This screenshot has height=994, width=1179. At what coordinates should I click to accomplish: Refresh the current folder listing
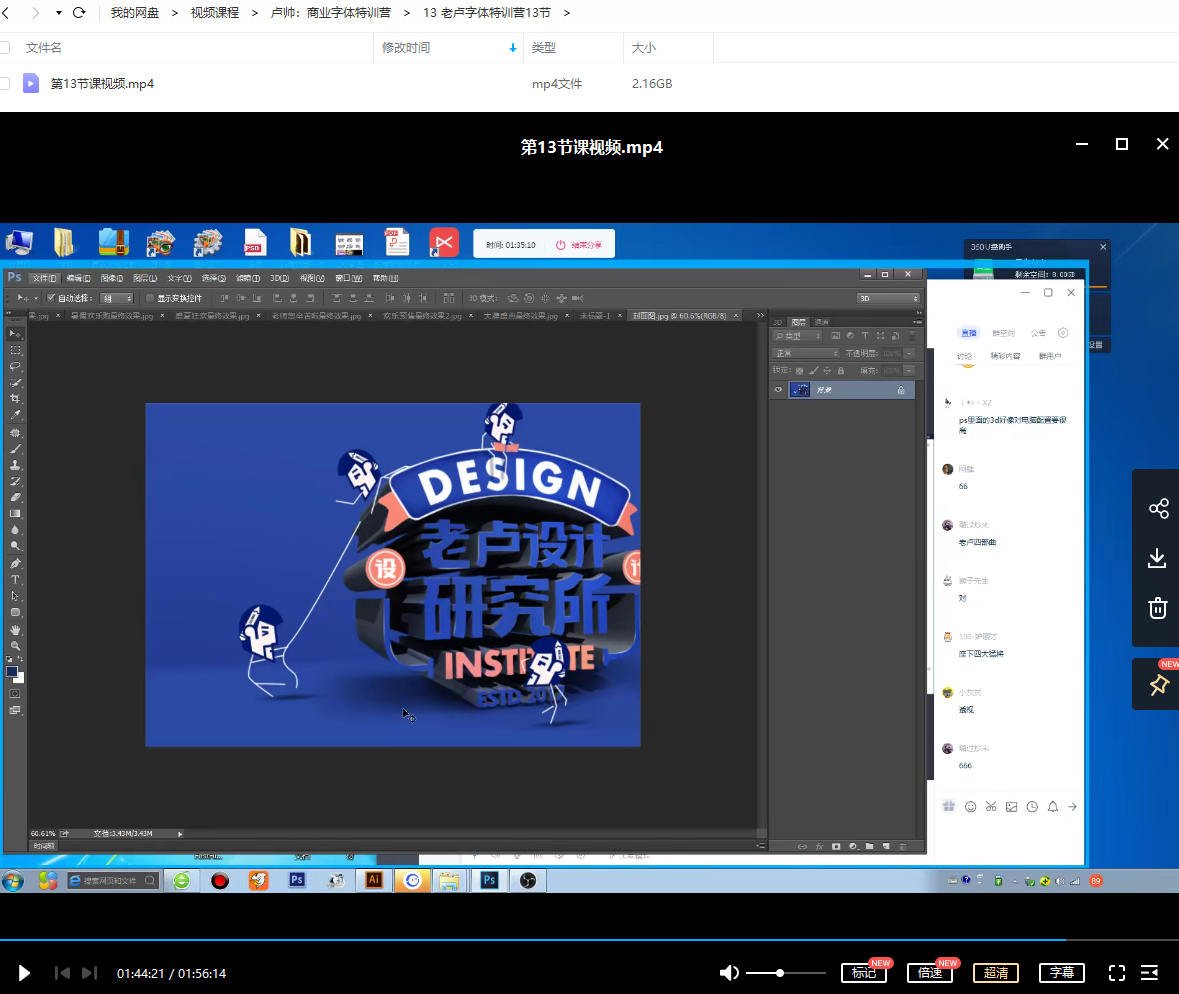pyautogui.click(x=79, y=13)
